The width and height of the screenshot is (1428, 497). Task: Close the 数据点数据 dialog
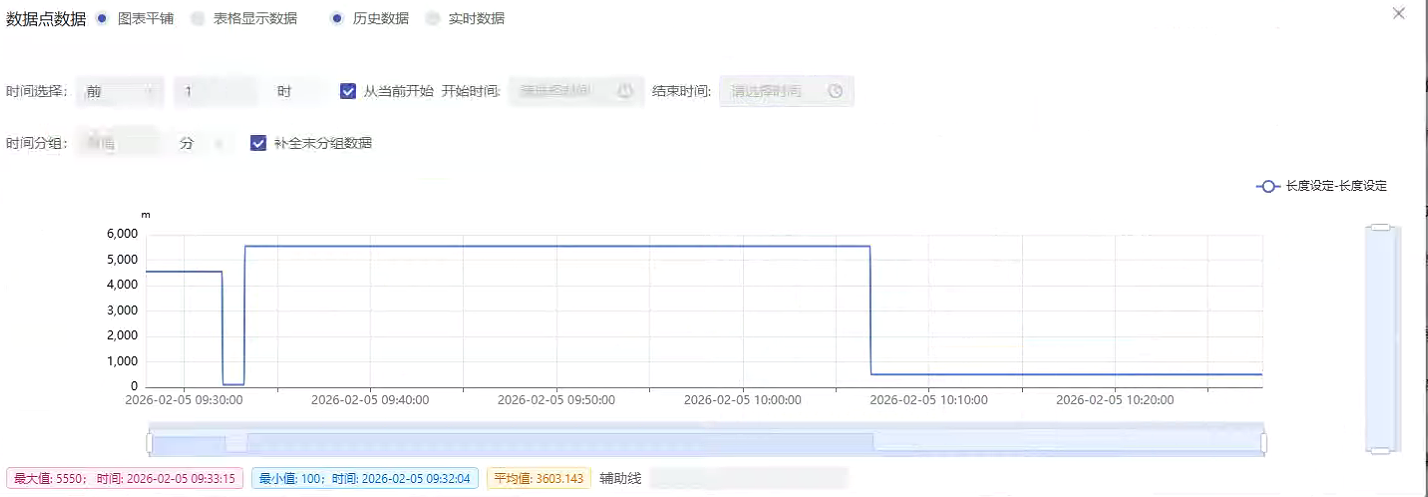tap(1398, 14)
